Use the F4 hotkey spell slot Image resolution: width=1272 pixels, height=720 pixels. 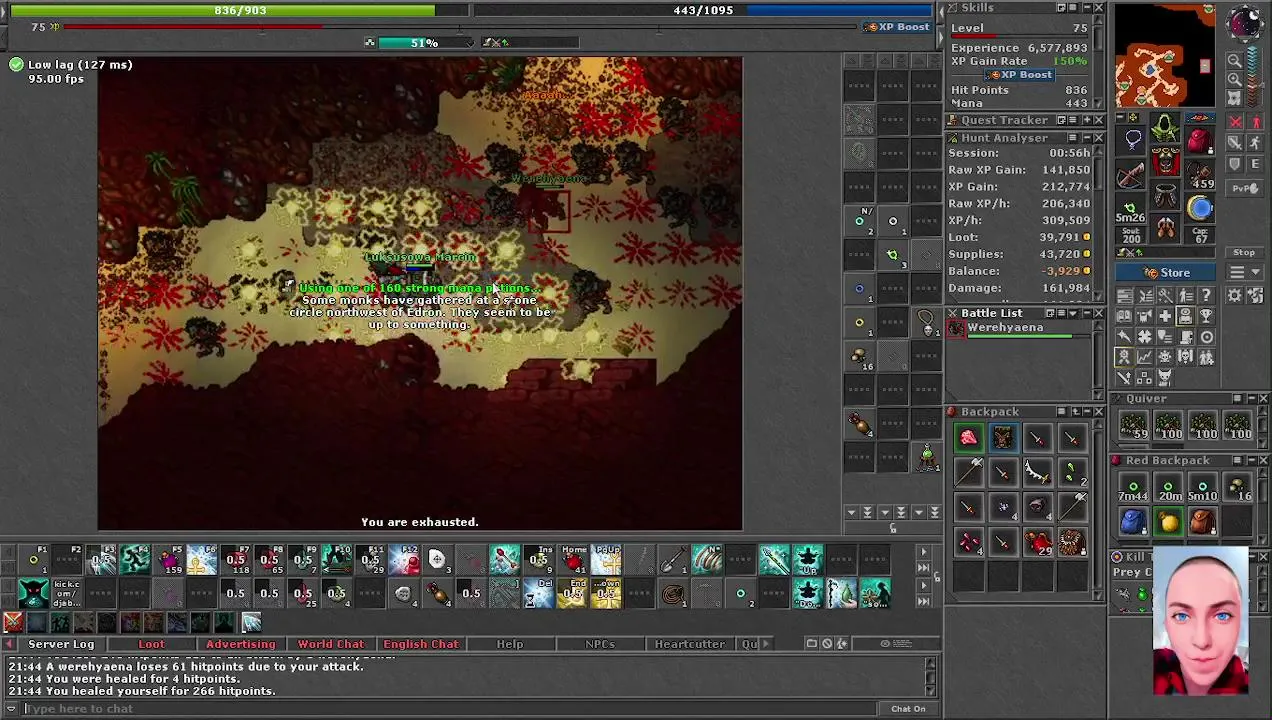click(135, 560)
